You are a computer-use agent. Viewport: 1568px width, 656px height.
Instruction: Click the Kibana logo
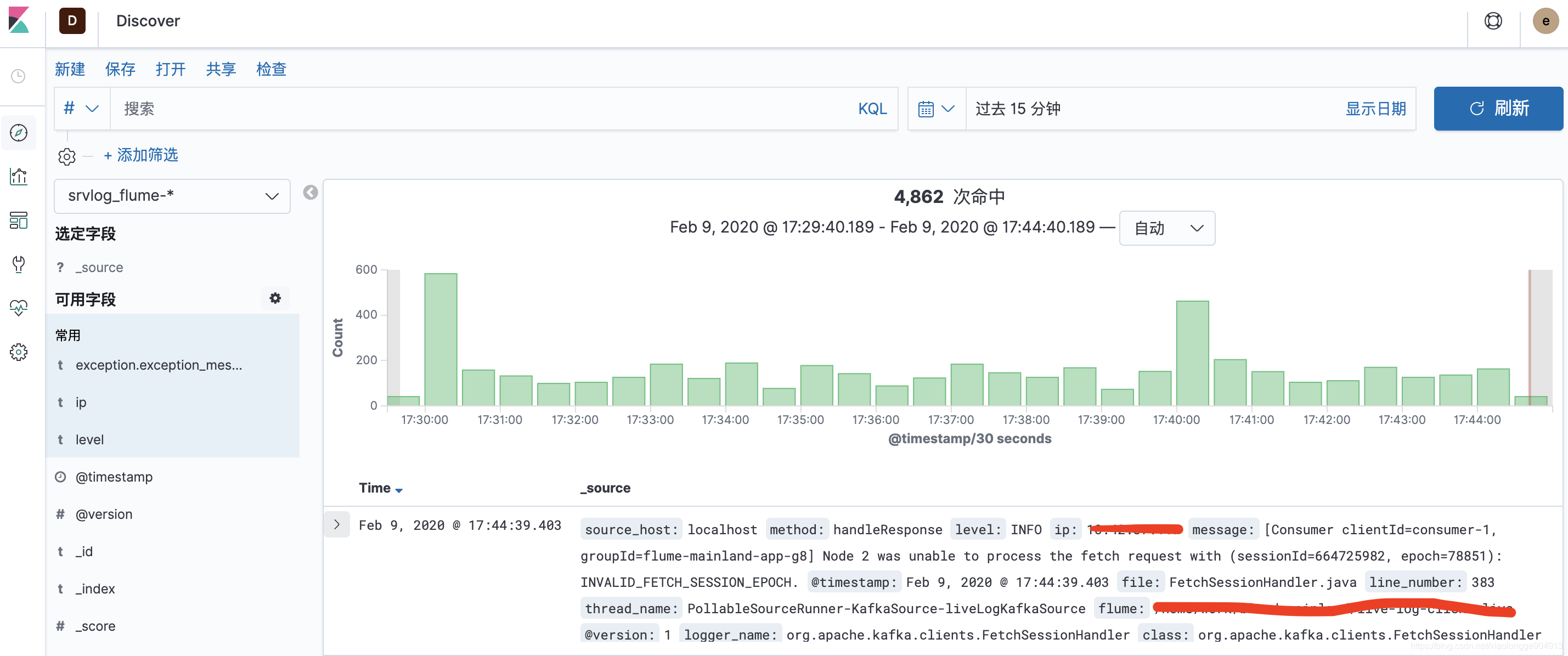[x=19, y=20]
